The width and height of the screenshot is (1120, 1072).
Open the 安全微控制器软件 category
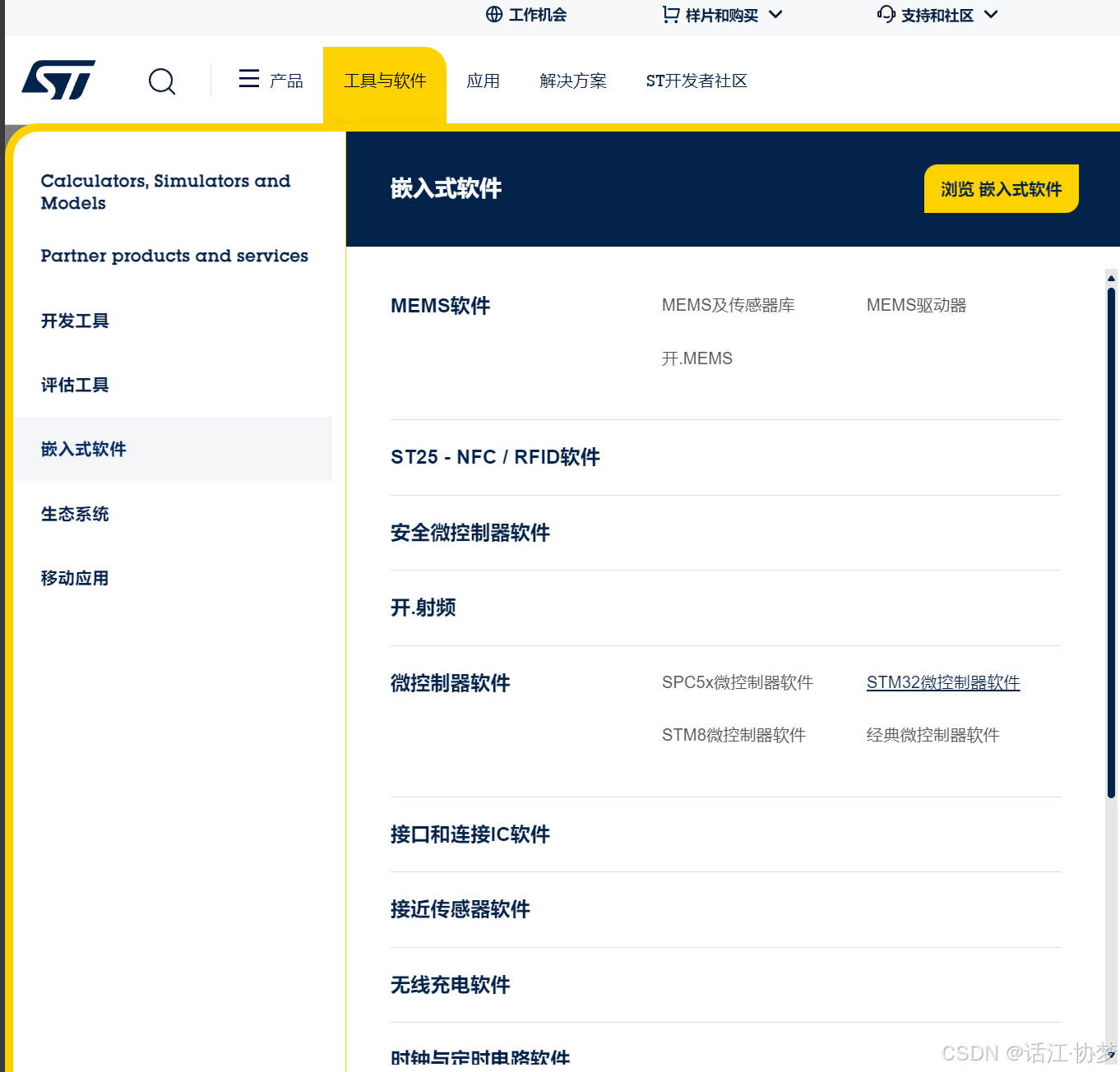click(470, 533)
